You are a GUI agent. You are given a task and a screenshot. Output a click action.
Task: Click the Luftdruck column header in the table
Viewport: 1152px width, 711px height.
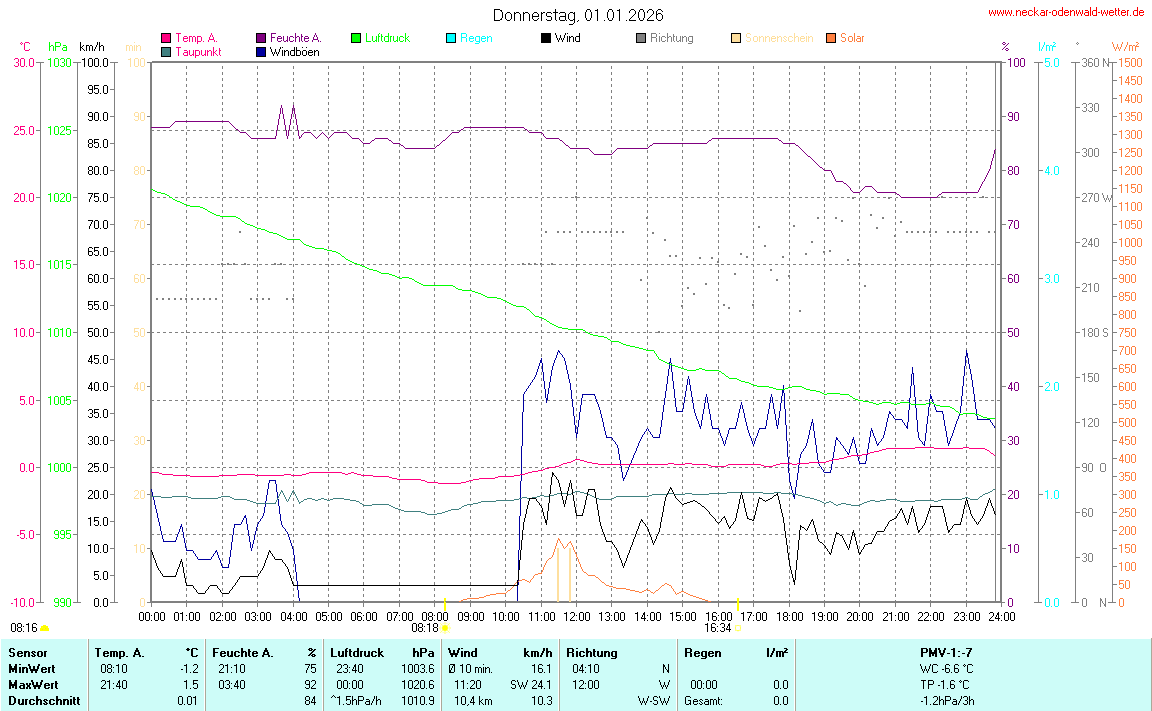pos(357,652)
